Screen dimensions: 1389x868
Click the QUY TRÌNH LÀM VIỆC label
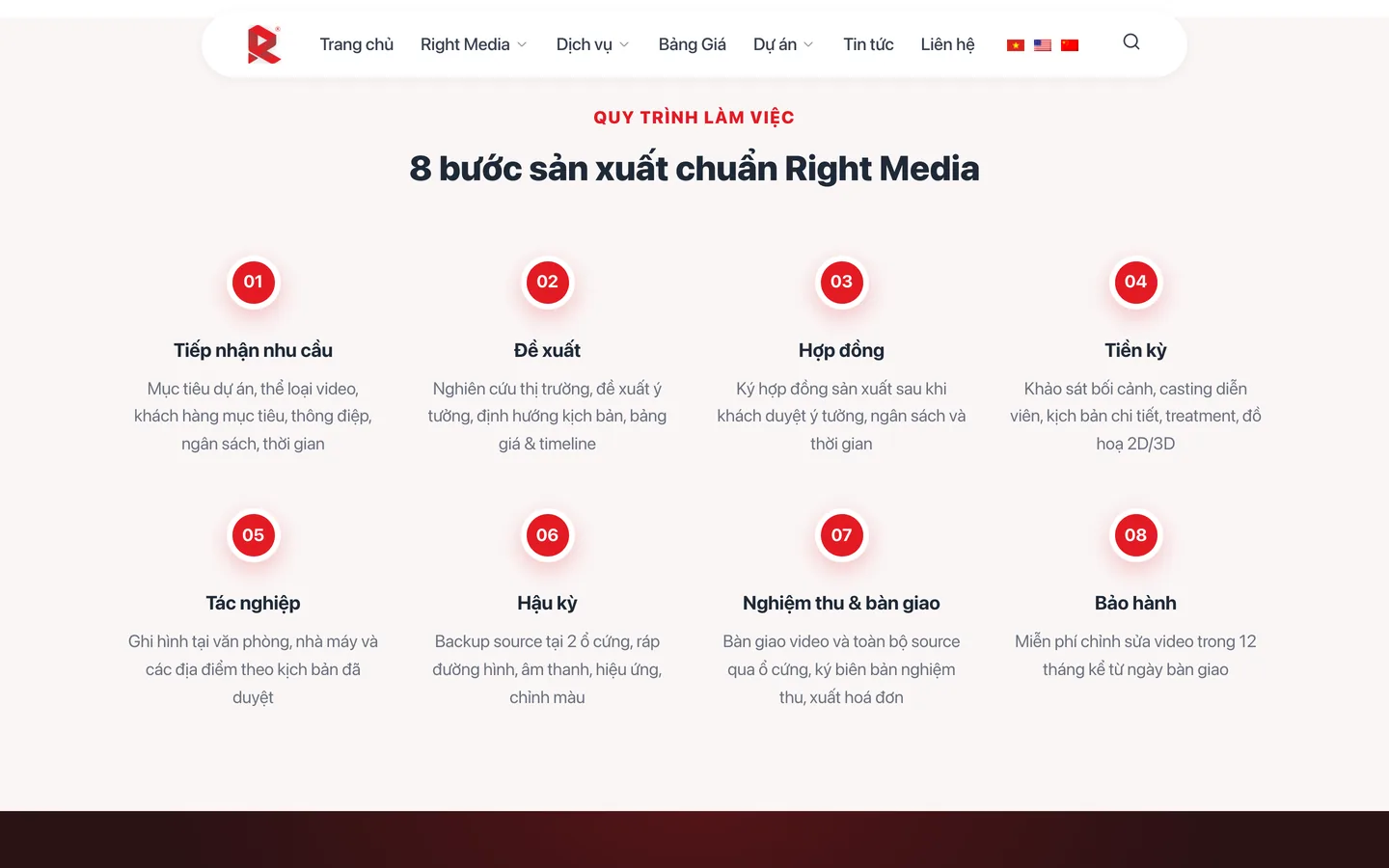tap(694, 118)
